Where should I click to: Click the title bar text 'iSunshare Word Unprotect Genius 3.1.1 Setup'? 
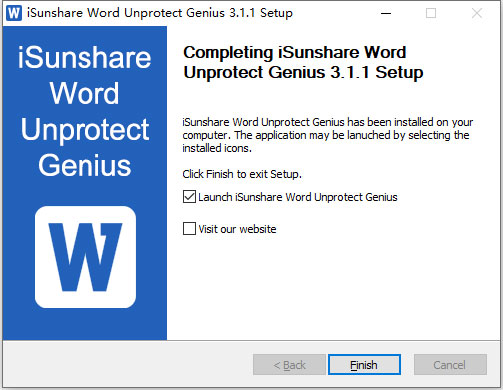160,13
